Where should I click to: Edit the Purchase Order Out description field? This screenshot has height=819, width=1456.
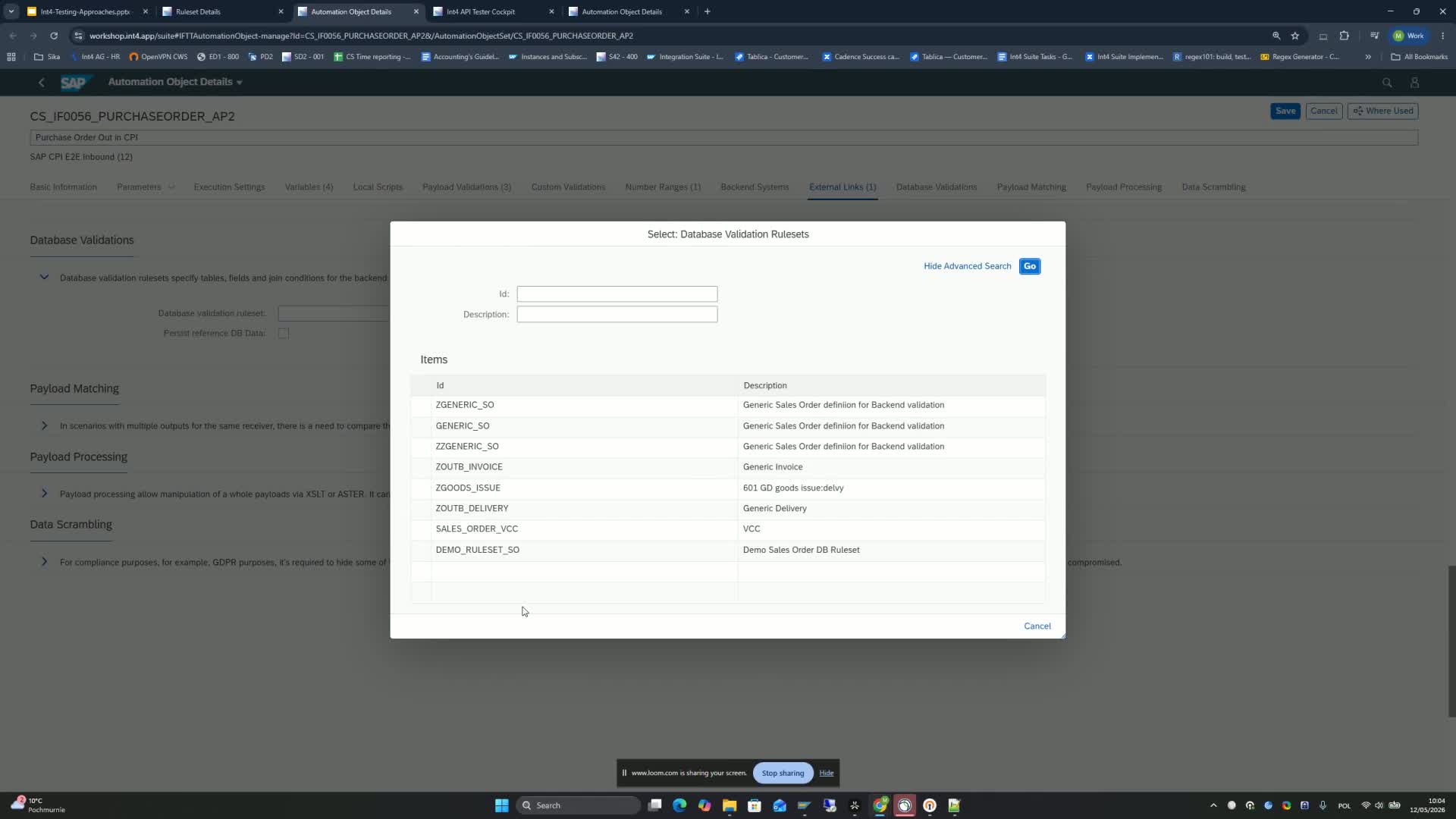pyautogui.click(x=723, y=137)
